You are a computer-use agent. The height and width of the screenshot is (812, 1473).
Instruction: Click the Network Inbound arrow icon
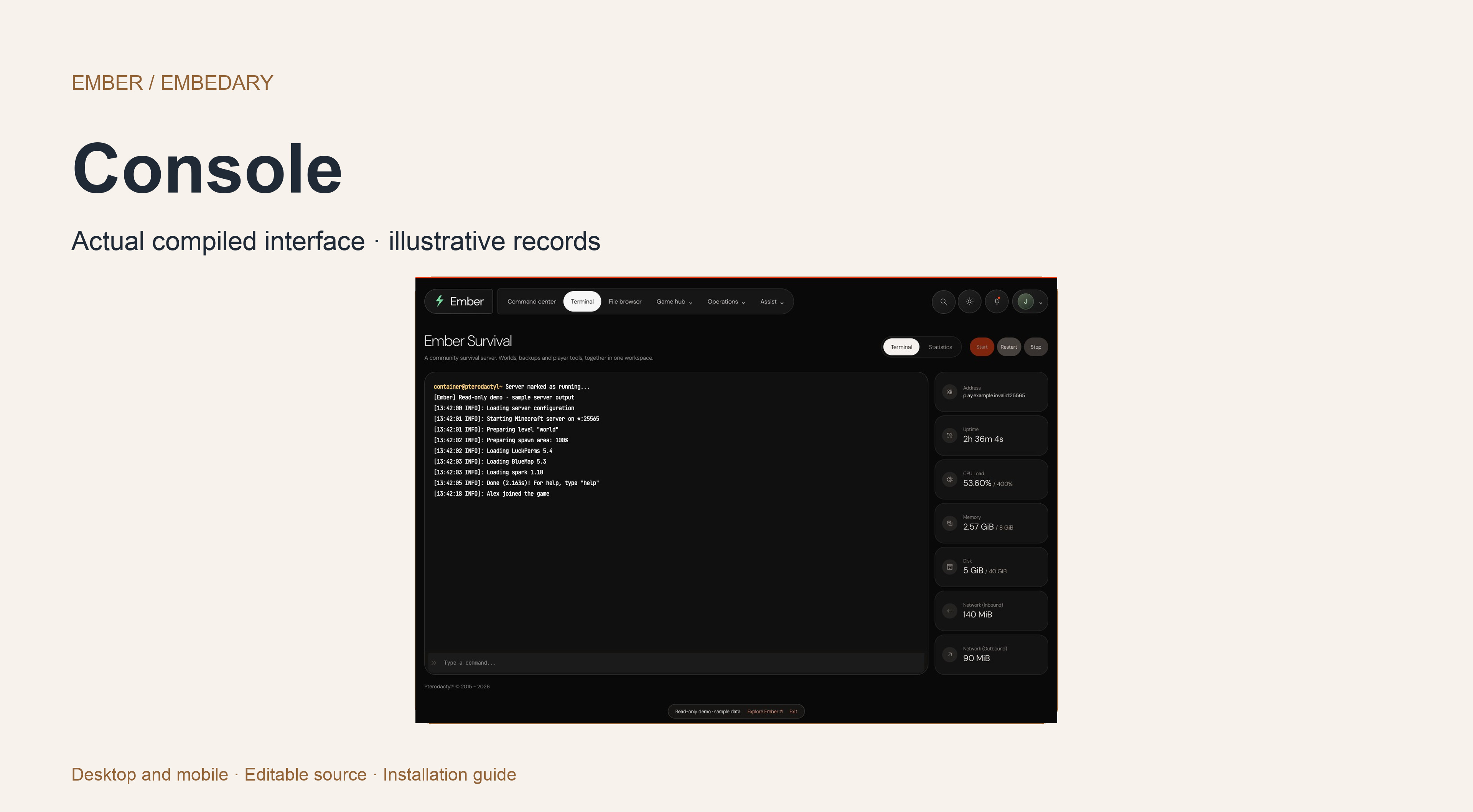949,611
